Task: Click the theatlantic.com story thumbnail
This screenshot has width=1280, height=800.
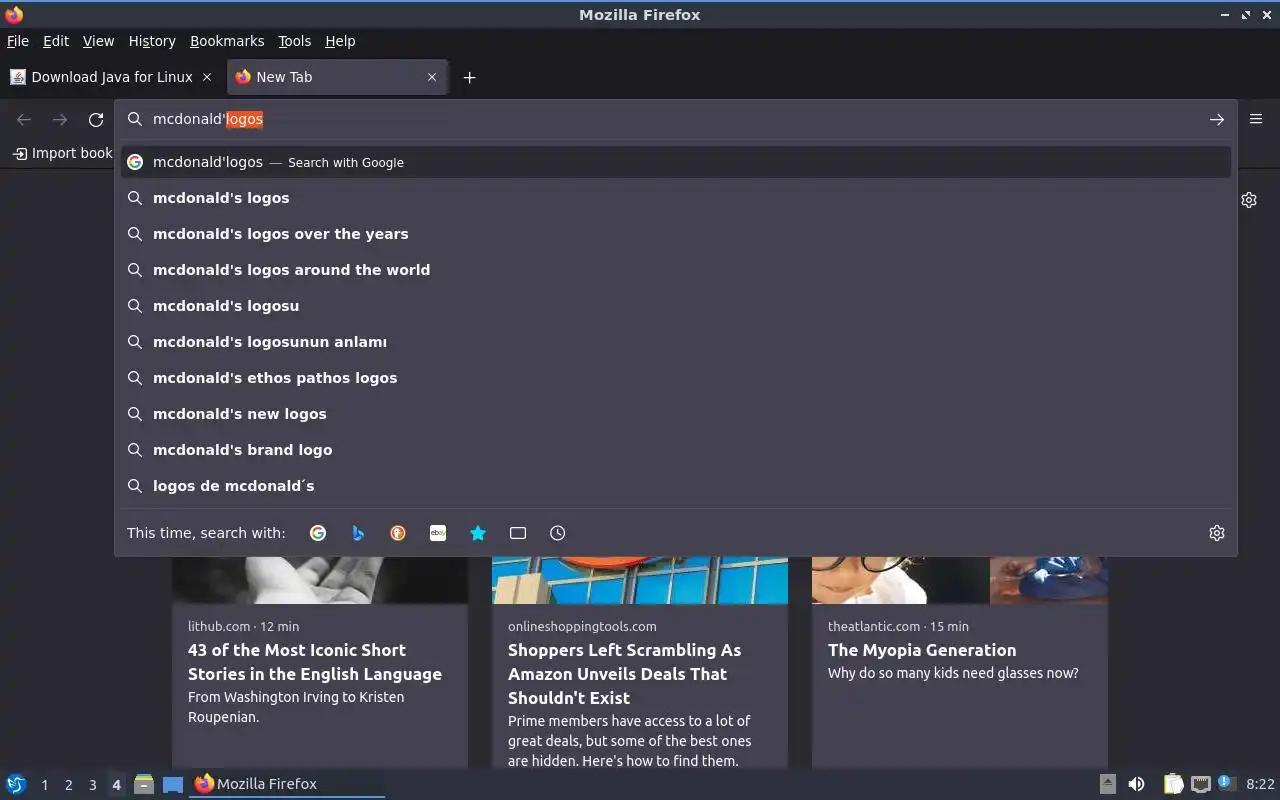Action: (960, 580)
